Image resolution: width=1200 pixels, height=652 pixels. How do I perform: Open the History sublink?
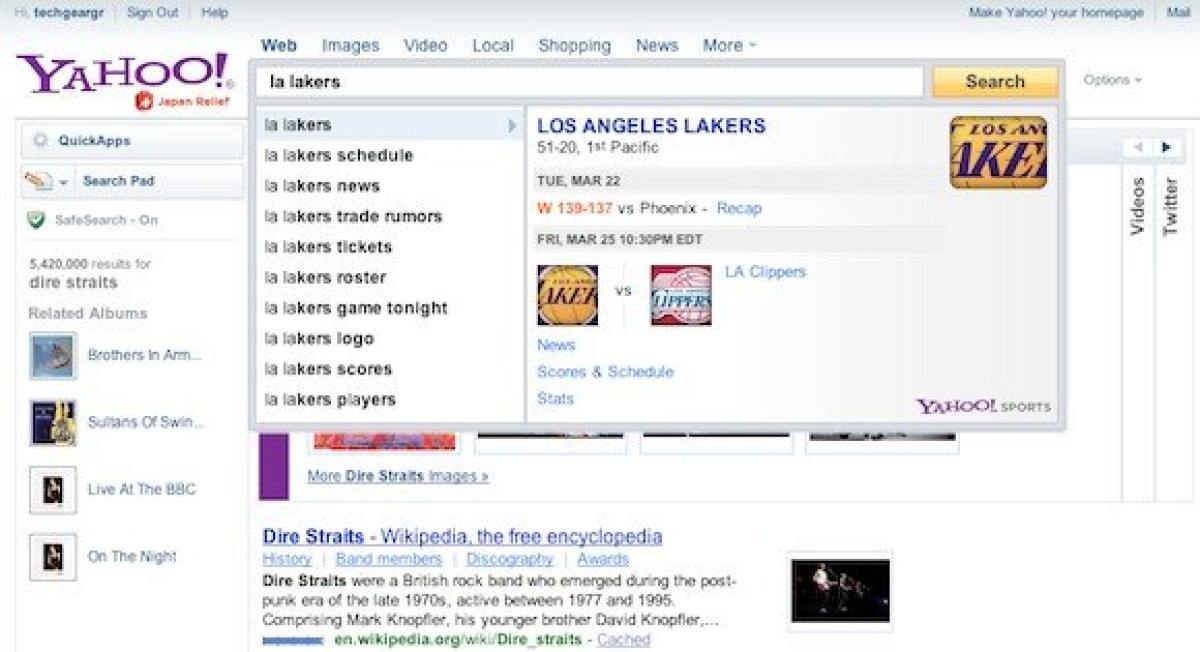pos(287,559)
